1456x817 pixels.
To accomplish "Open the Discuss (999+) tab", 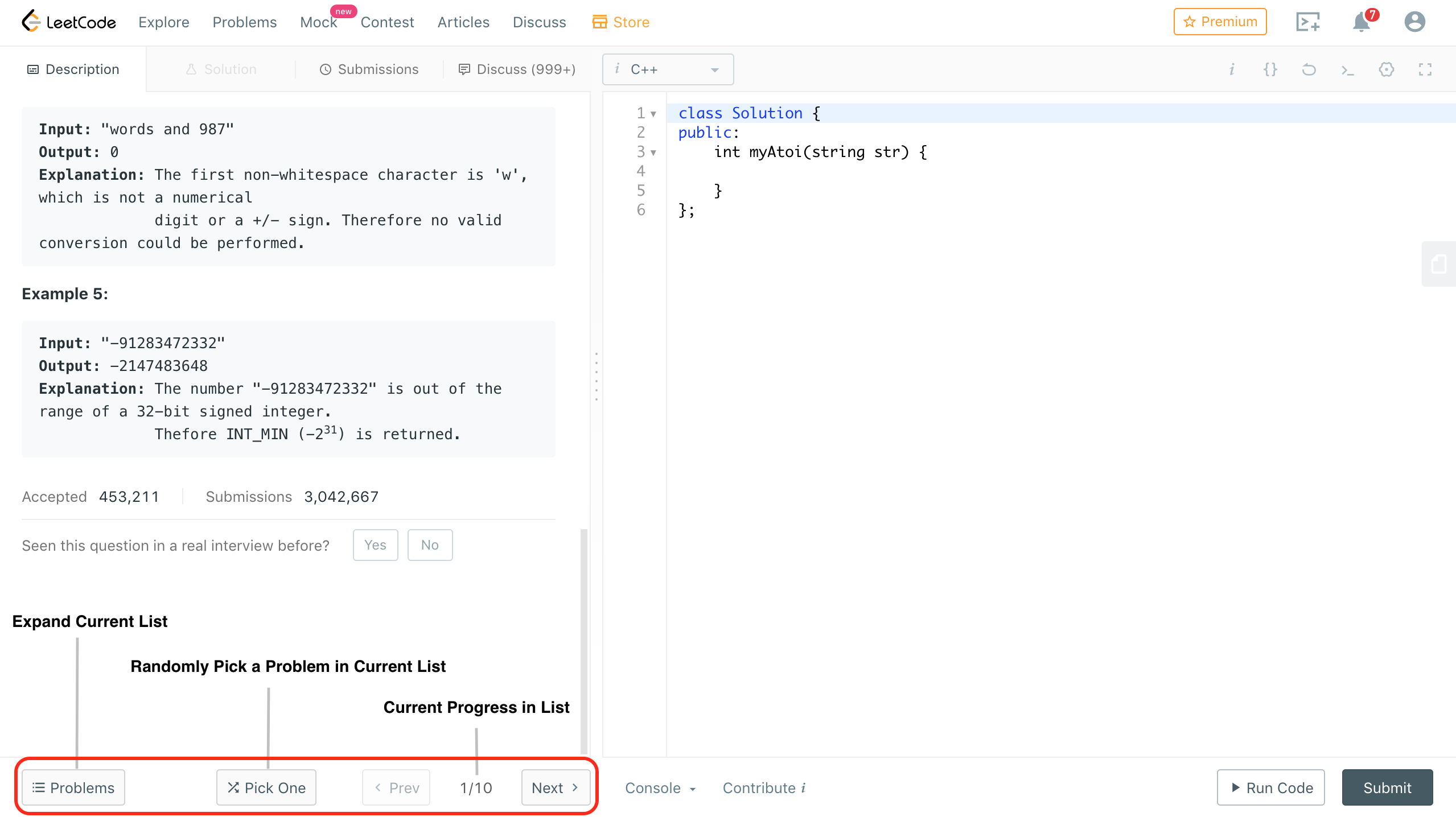I will click(x=517, y=69).
